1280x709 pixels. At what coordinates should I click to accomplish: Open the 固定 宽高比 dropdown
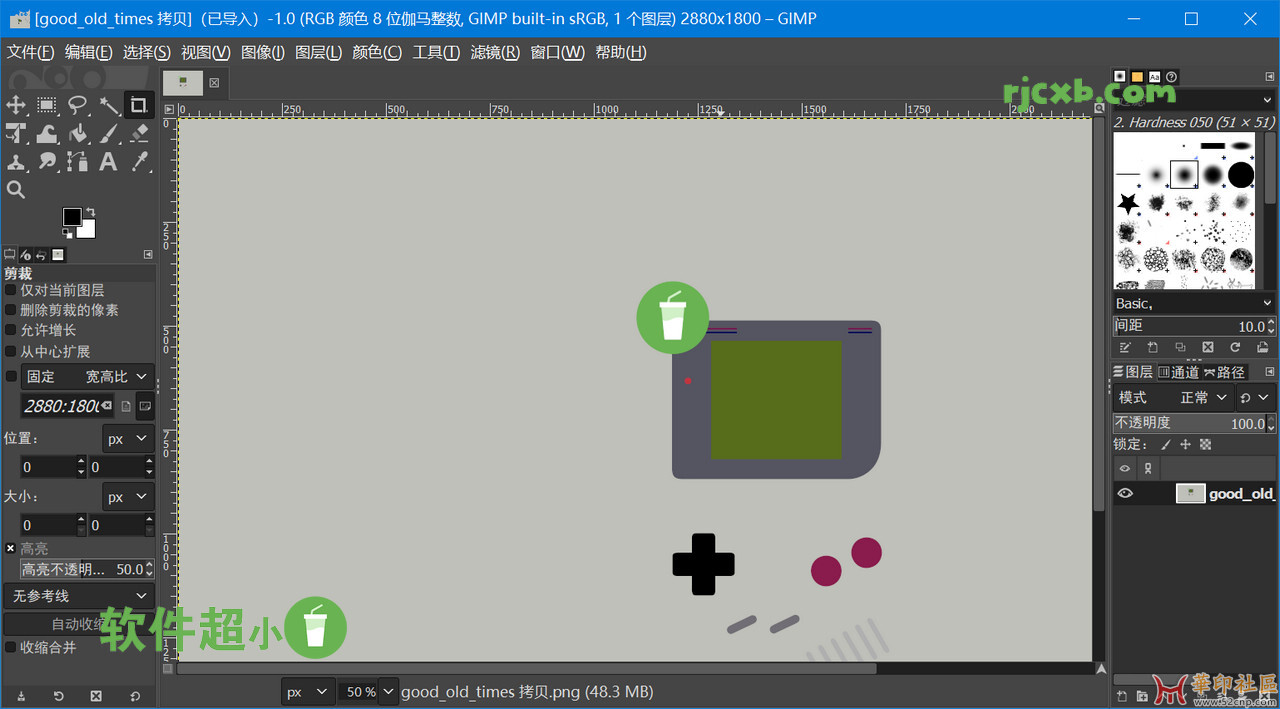(88, 377)
